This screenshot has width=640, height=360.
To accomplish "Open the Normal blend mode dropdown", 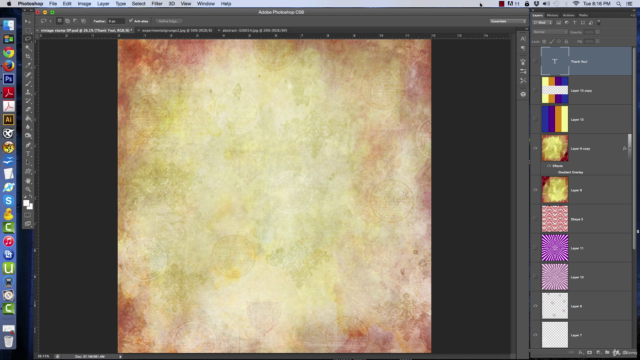I will point(550,32).
